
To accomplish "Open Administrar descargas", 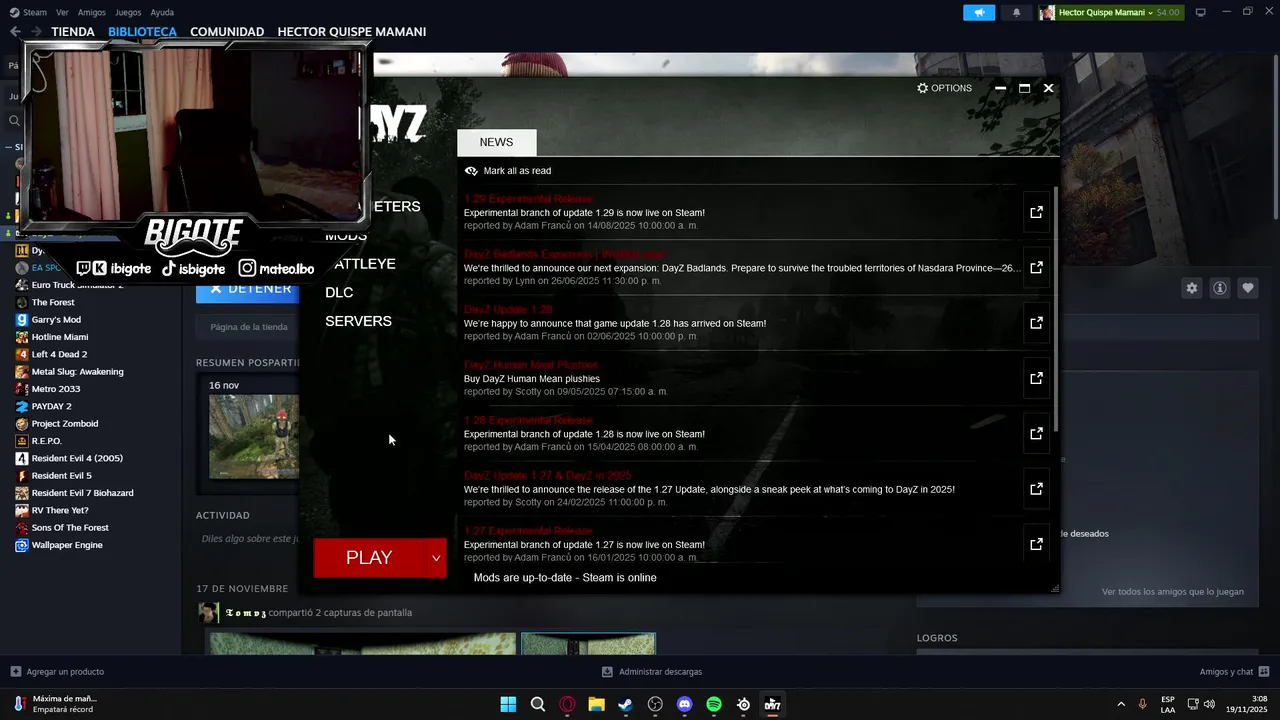I will tap(652, 672).
